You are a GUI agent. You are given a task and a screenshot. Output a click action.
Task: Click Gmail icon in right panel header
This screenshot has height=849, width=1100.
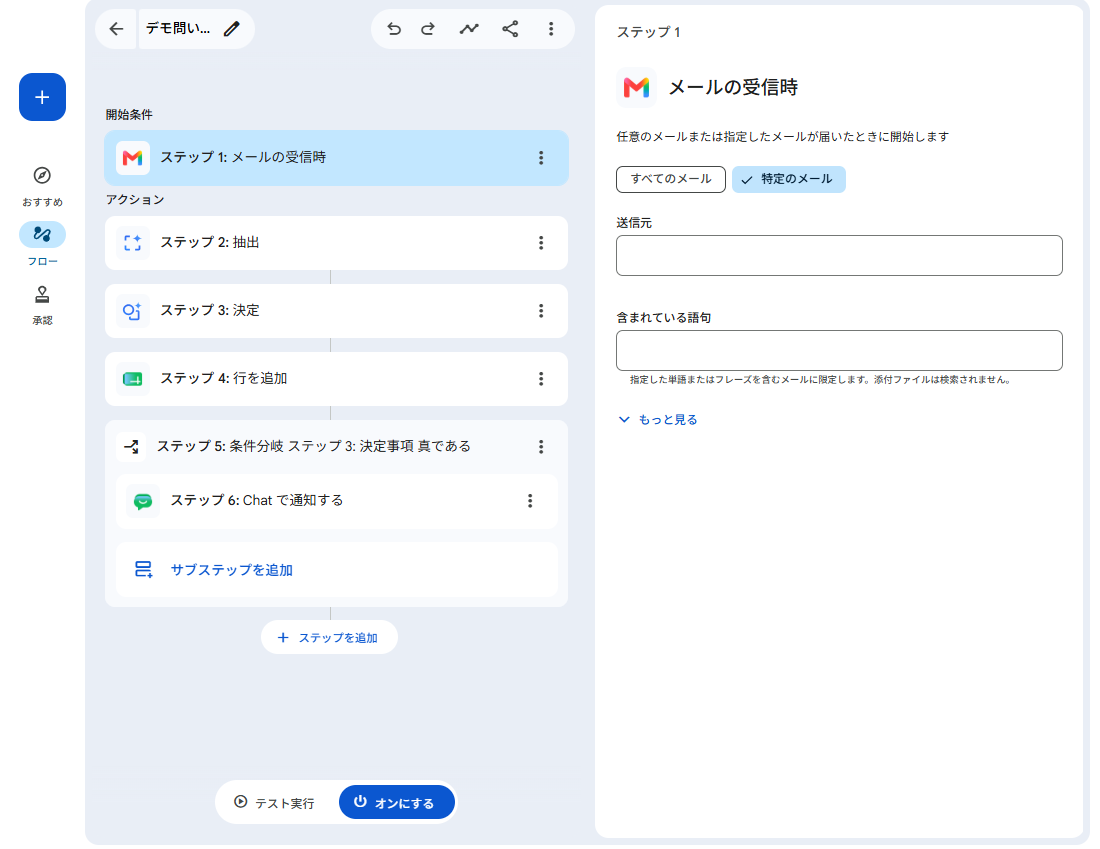[x=636, y=88]
